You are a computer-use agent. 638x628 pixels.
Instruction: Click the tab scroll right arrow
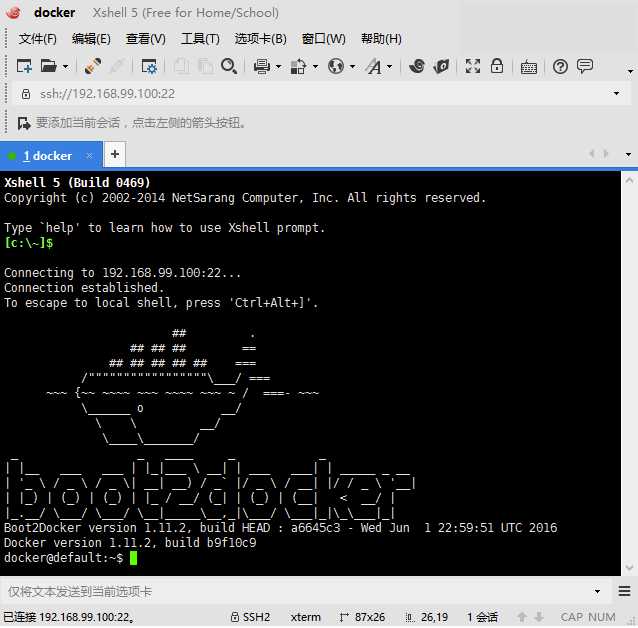coord(606,154)
